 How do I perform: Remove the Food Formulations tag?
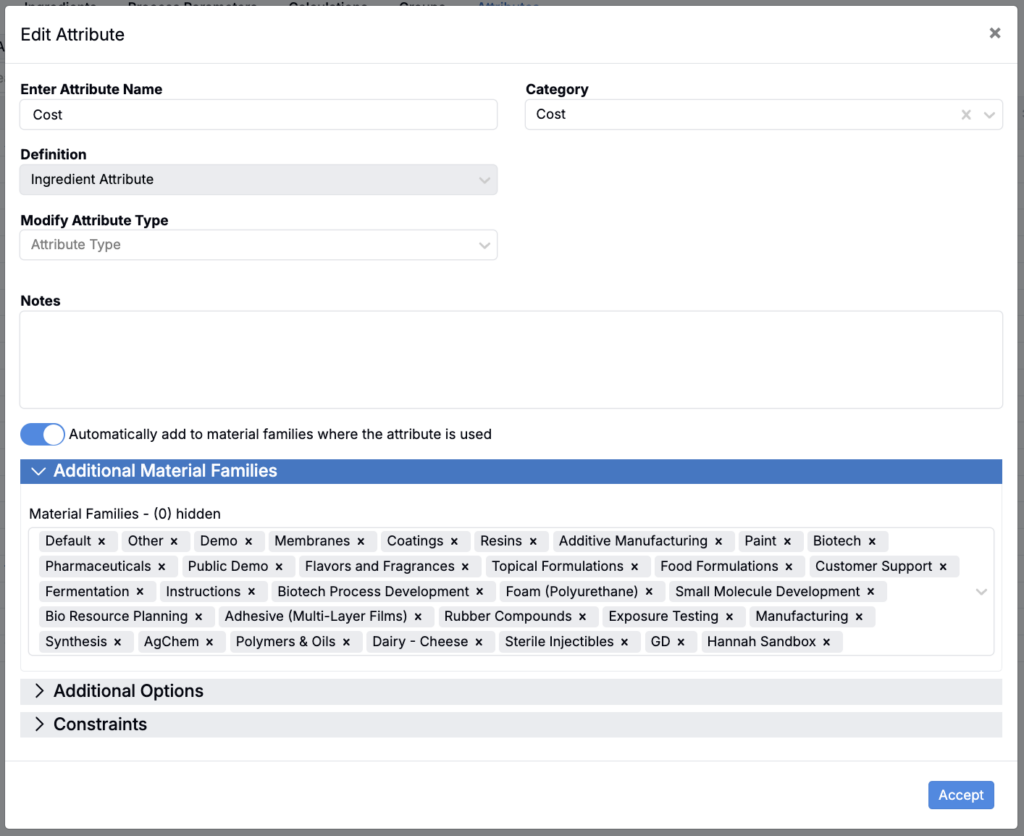point(789,567)
